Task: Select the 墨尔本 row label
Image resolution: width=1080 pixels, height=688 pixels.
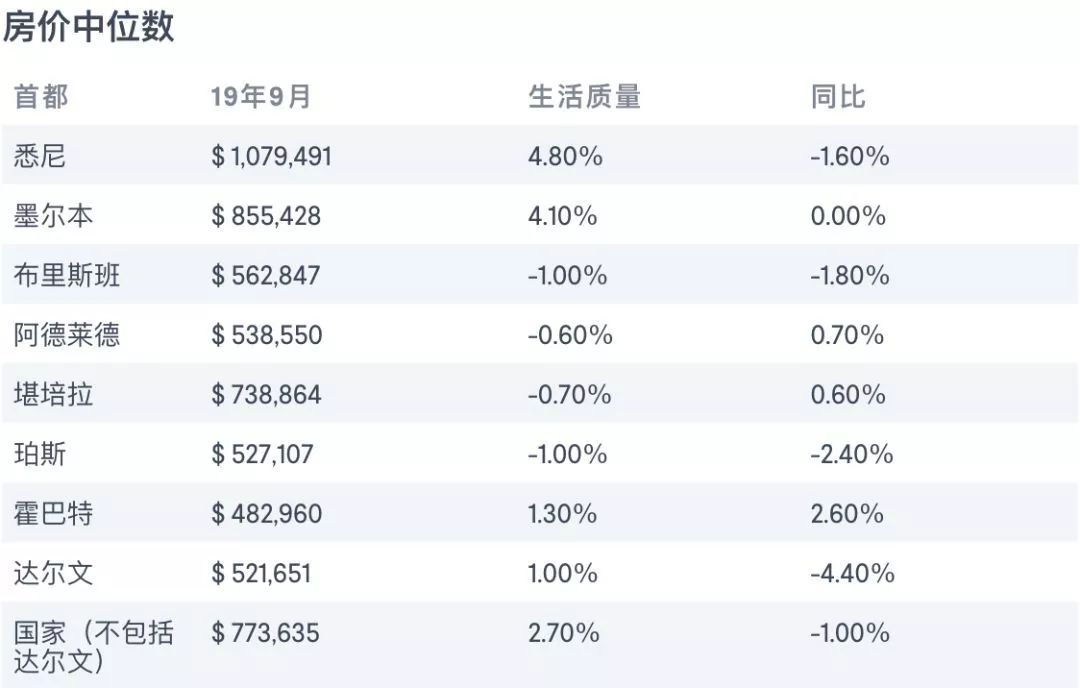Action: click(53, 216)
